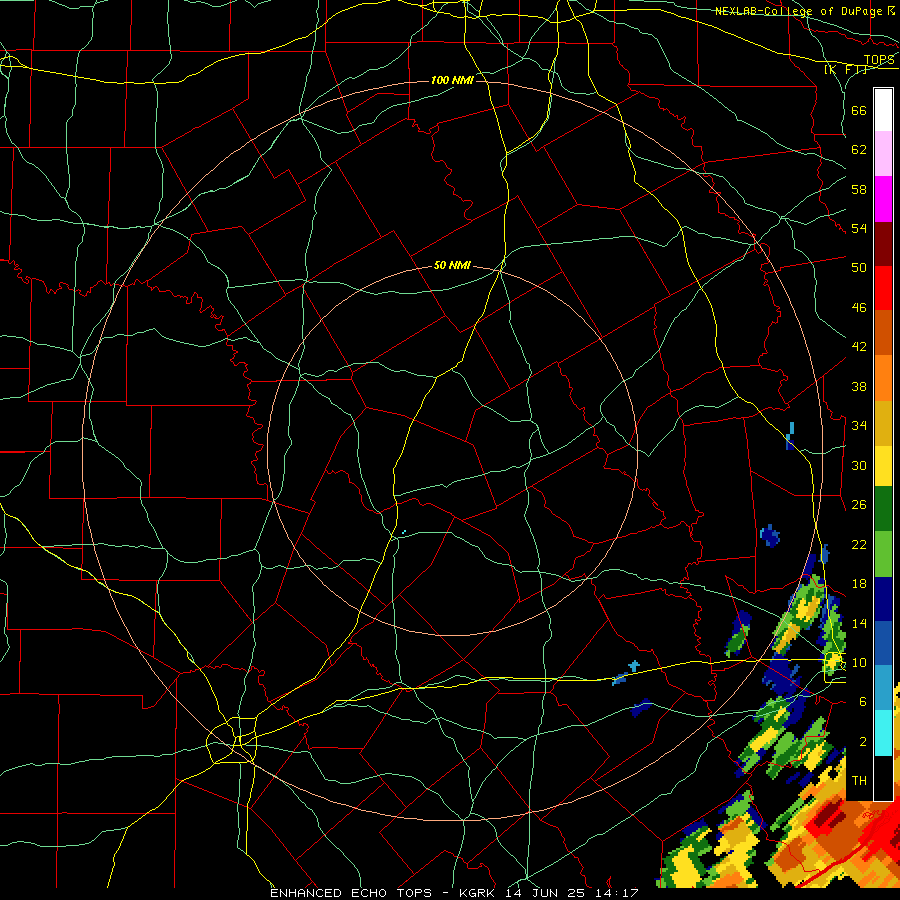
Task: Click the 50 NMI range ring label
Action: [452, 265]
